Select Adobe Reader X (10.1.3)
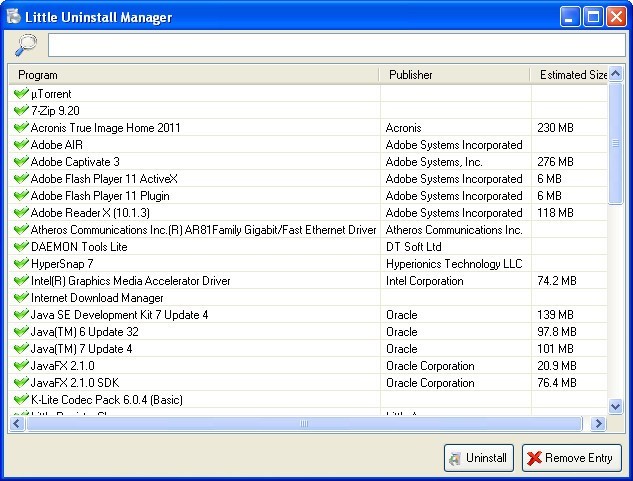The width and height of the screenshot is (633, 481). (x=90, y=213)
